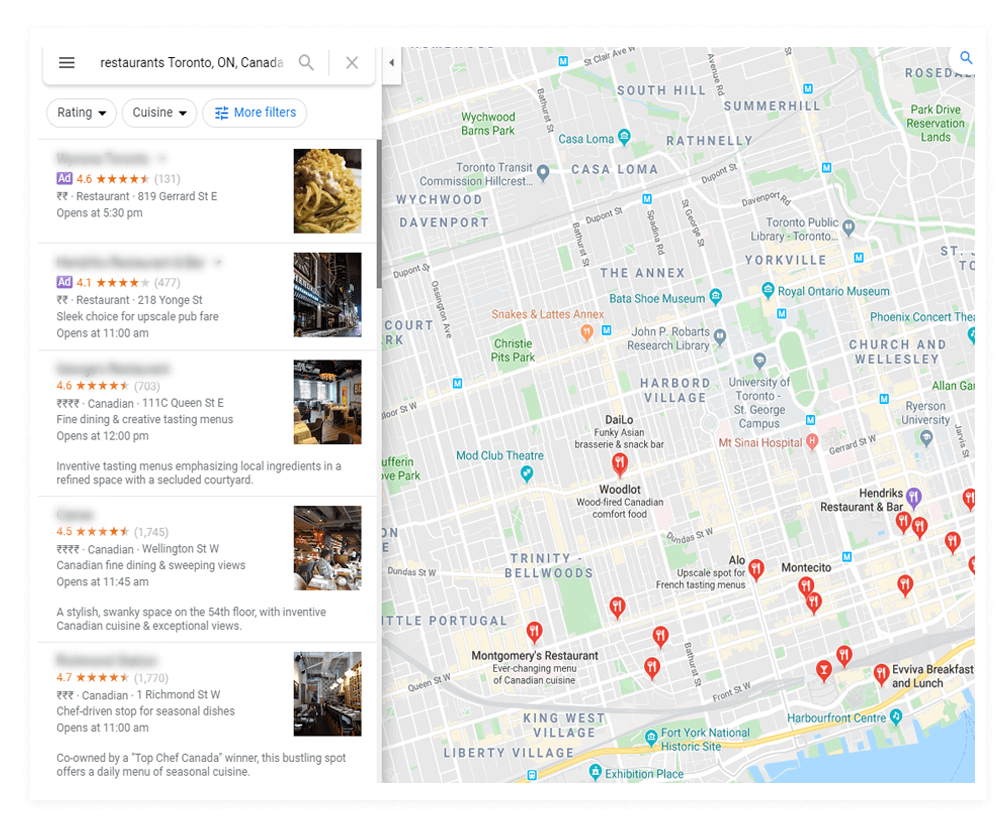Image resolution: width=1007 pixels, height=831 pixels.
Task: Click the Fort York National Historic Site marker
Action: tap(651, 737)
